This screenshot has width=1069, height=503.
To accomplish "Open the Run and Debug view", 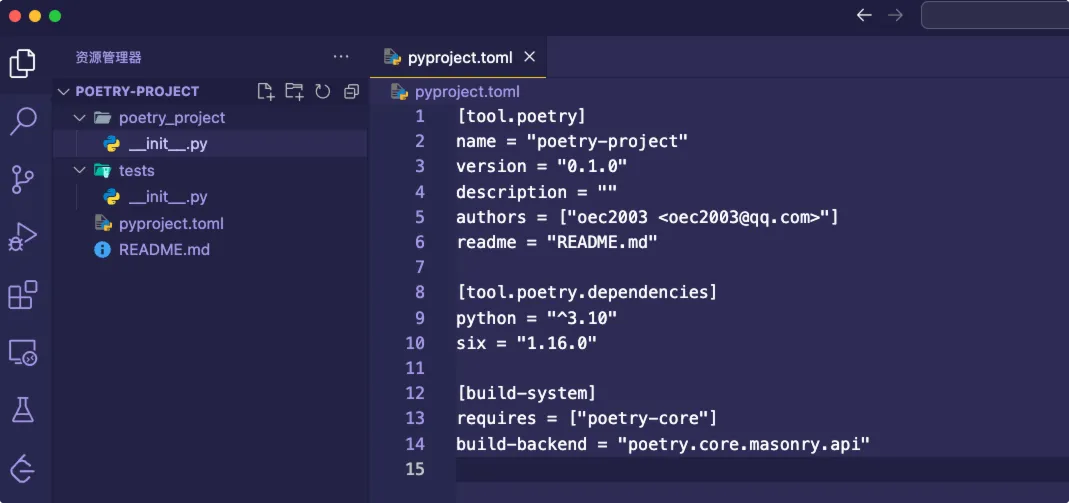I will pyautogui.click(x=23, y=237).
